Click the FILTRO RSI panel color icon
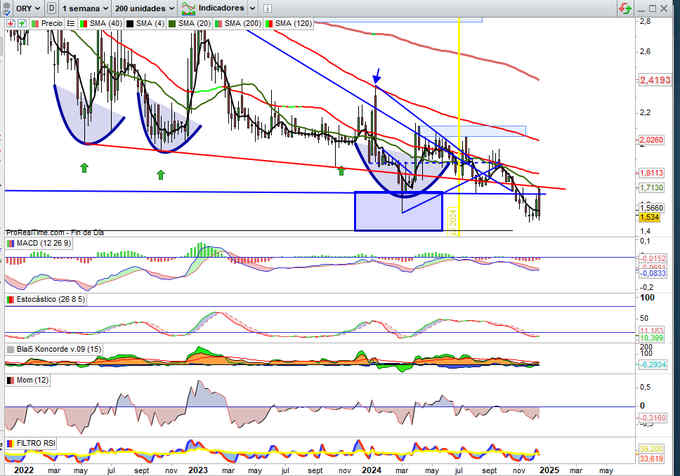Viewport: 680px width, 476px height. click(10, 443)
